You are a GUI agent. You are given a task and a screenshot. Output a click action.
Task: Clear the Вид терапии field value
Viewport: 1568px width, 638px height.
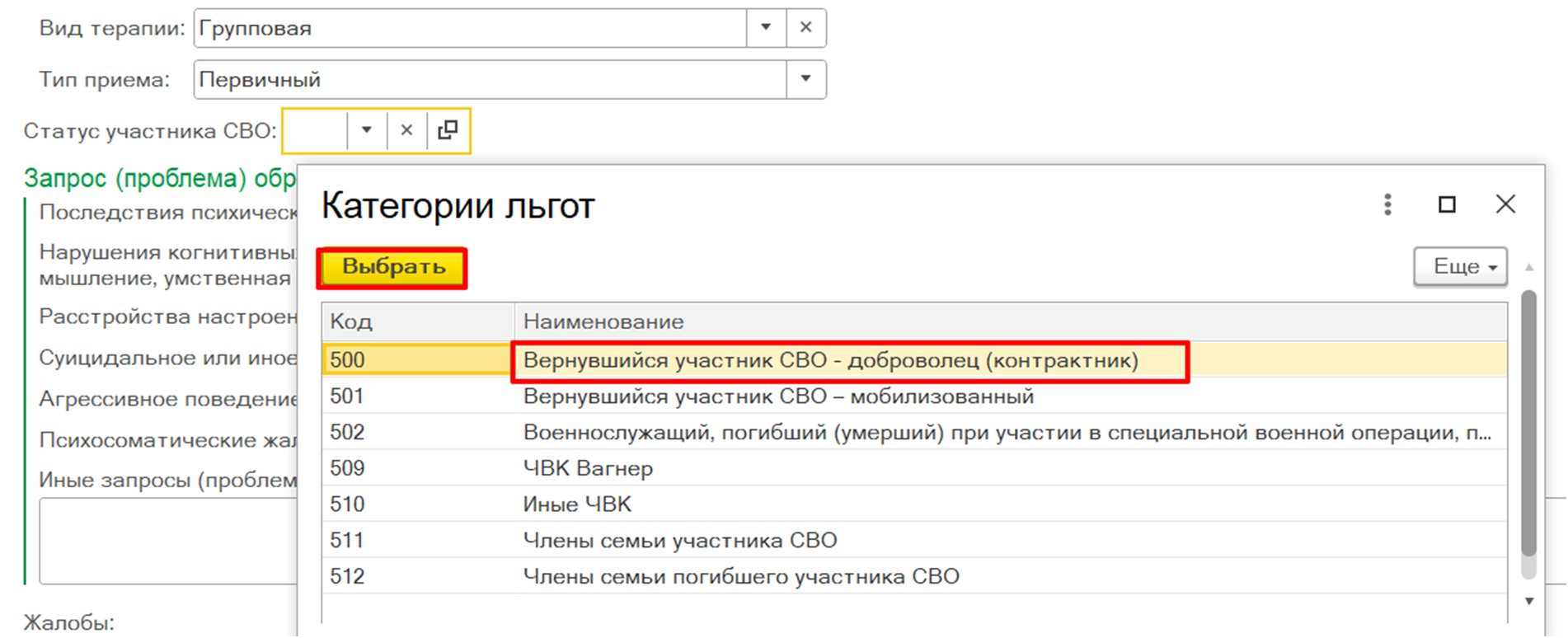pyautogui.click(x=805, y=28)
